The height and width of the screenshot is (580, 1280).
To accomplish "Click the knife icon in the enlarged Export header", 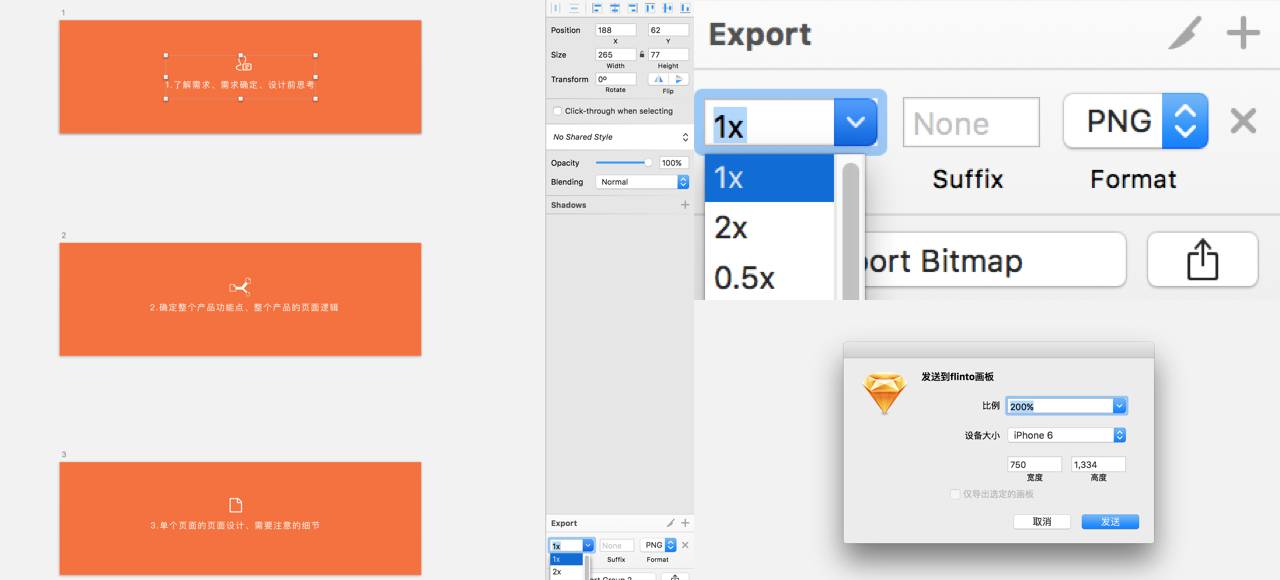I will coord(1186,33).
